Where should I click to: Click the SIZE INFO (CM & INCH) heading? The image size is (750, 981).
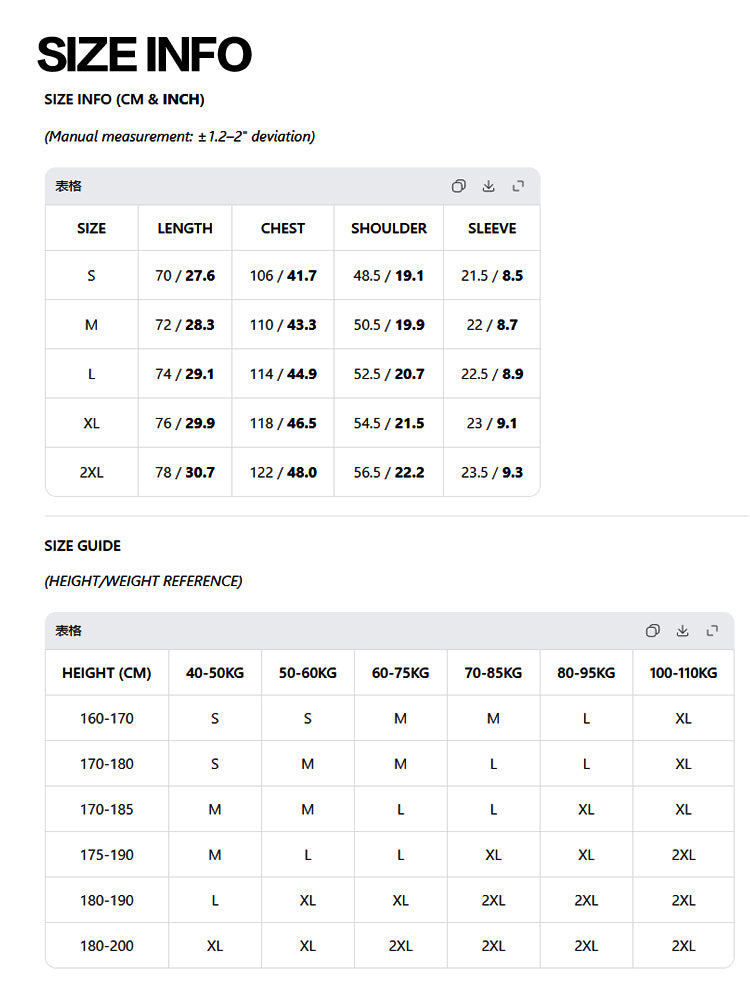click(x=124, y=99)
